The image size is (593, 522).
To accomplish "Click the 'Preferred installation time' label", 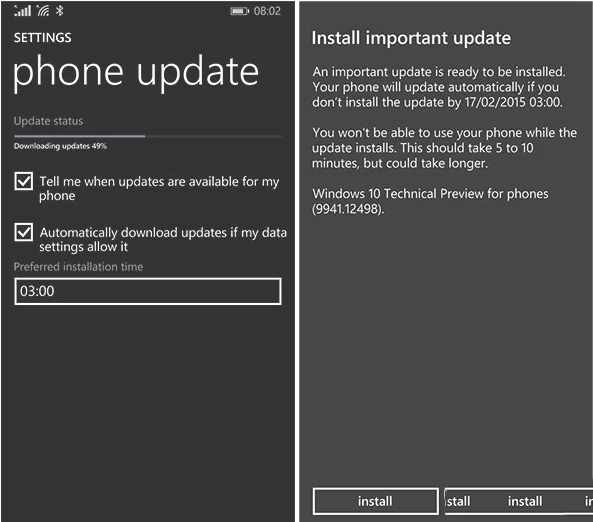I will 78,267.
